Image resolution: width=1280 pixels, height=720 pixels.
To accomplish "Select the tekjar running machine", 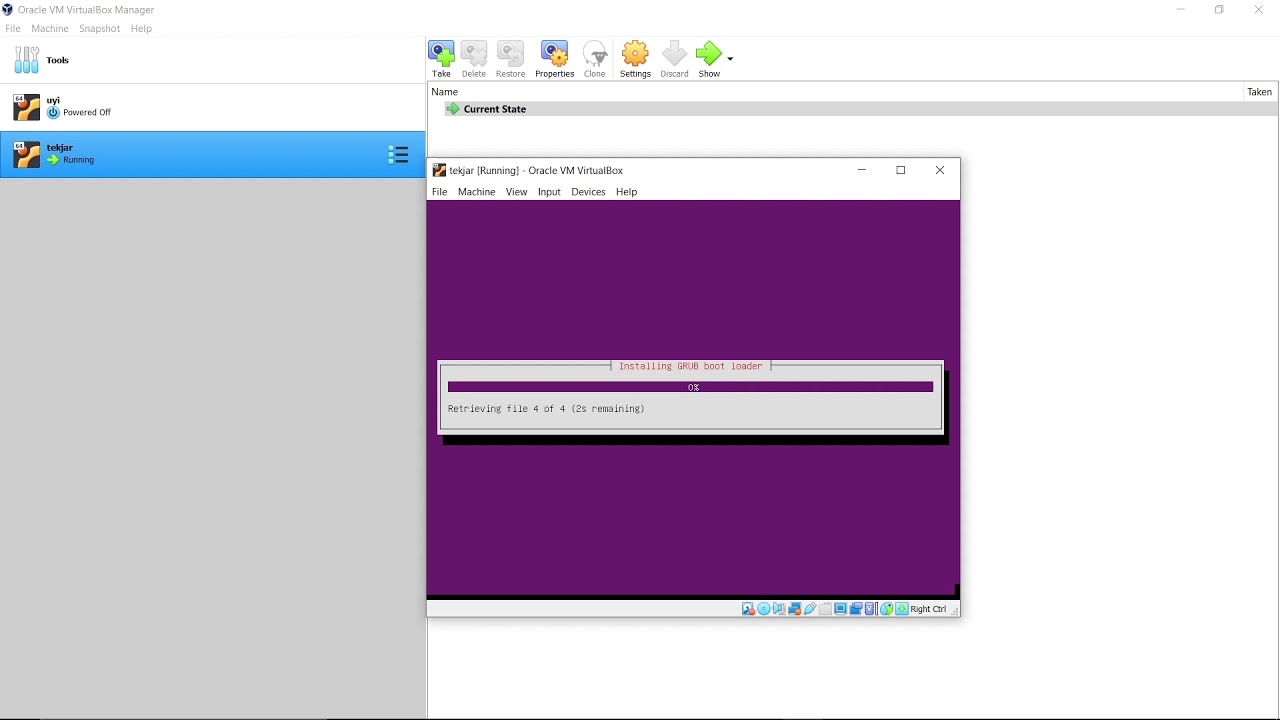I will 213,154.
